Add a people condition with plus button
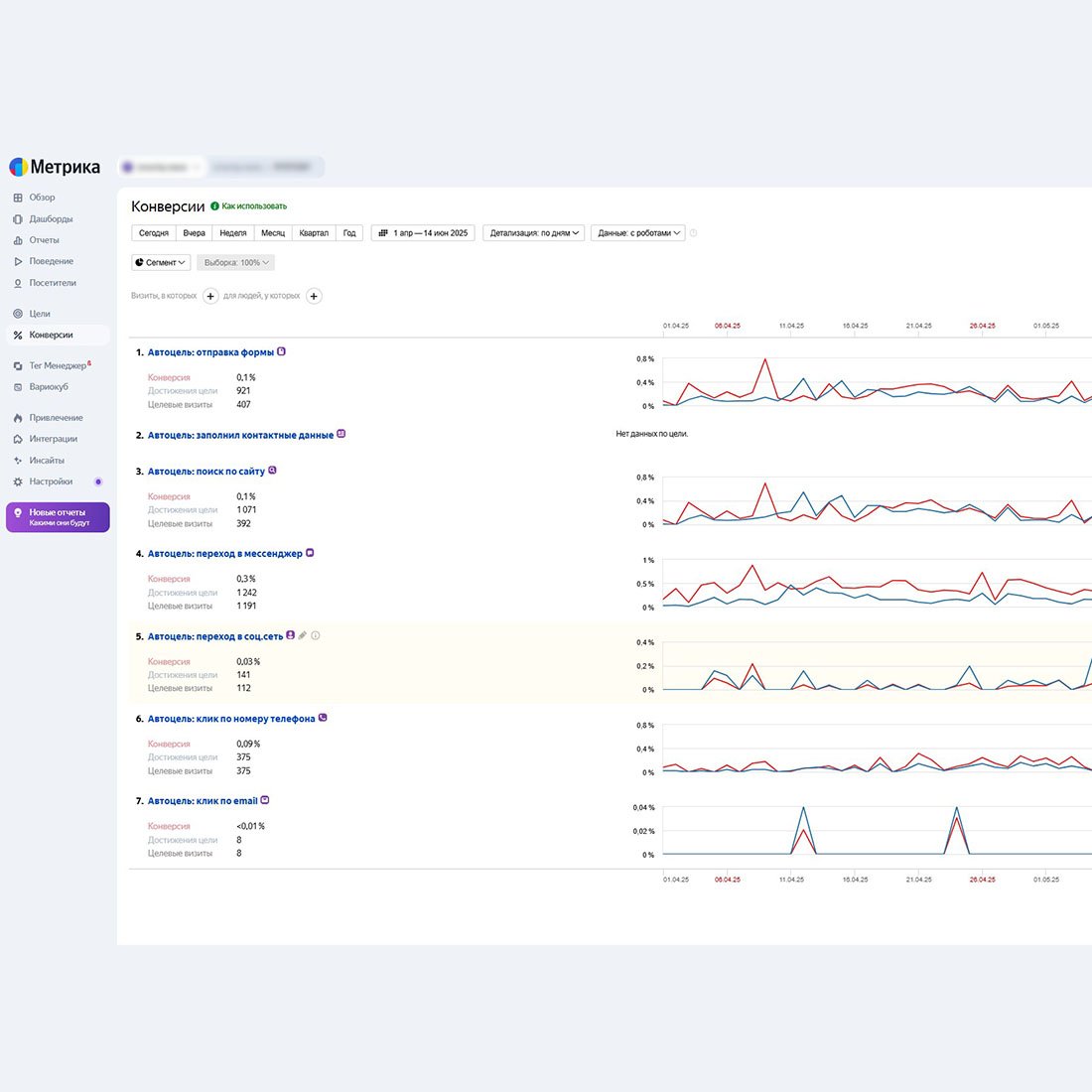 (x=314, y=296)
